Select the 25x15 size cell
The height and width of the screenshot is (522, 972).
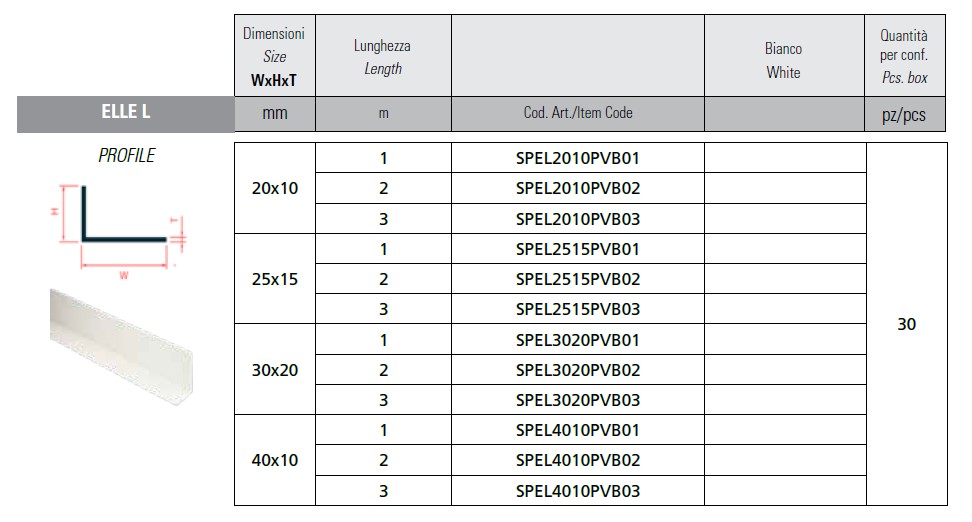pos(274,279)
